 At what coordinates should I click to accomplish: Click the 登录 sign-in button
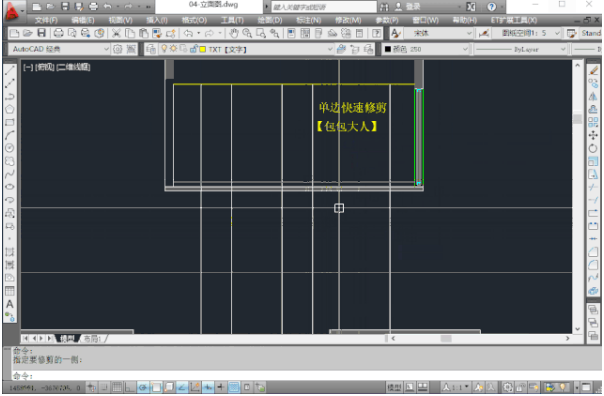tap(408, 7)
